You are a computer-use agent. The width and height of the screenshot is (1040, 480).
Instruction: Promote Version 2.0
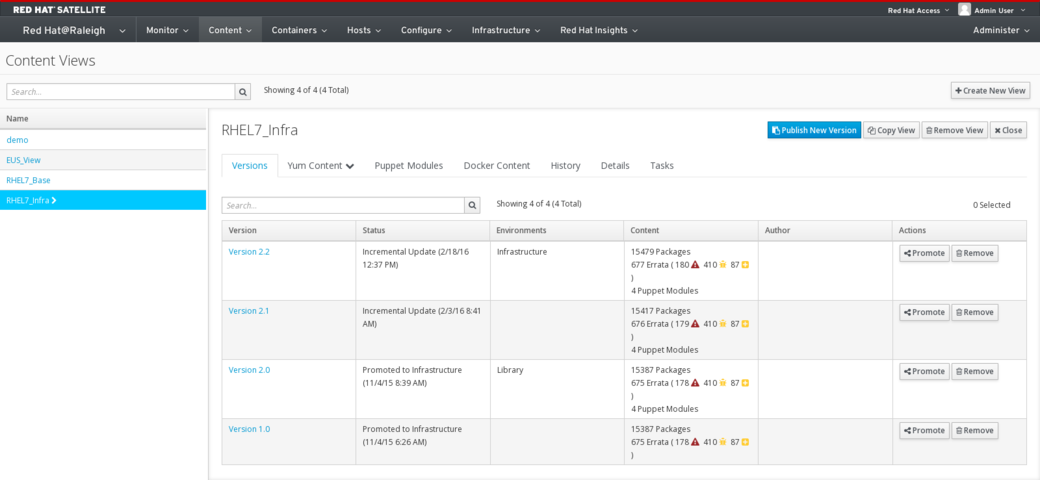(x=924, y=371)
